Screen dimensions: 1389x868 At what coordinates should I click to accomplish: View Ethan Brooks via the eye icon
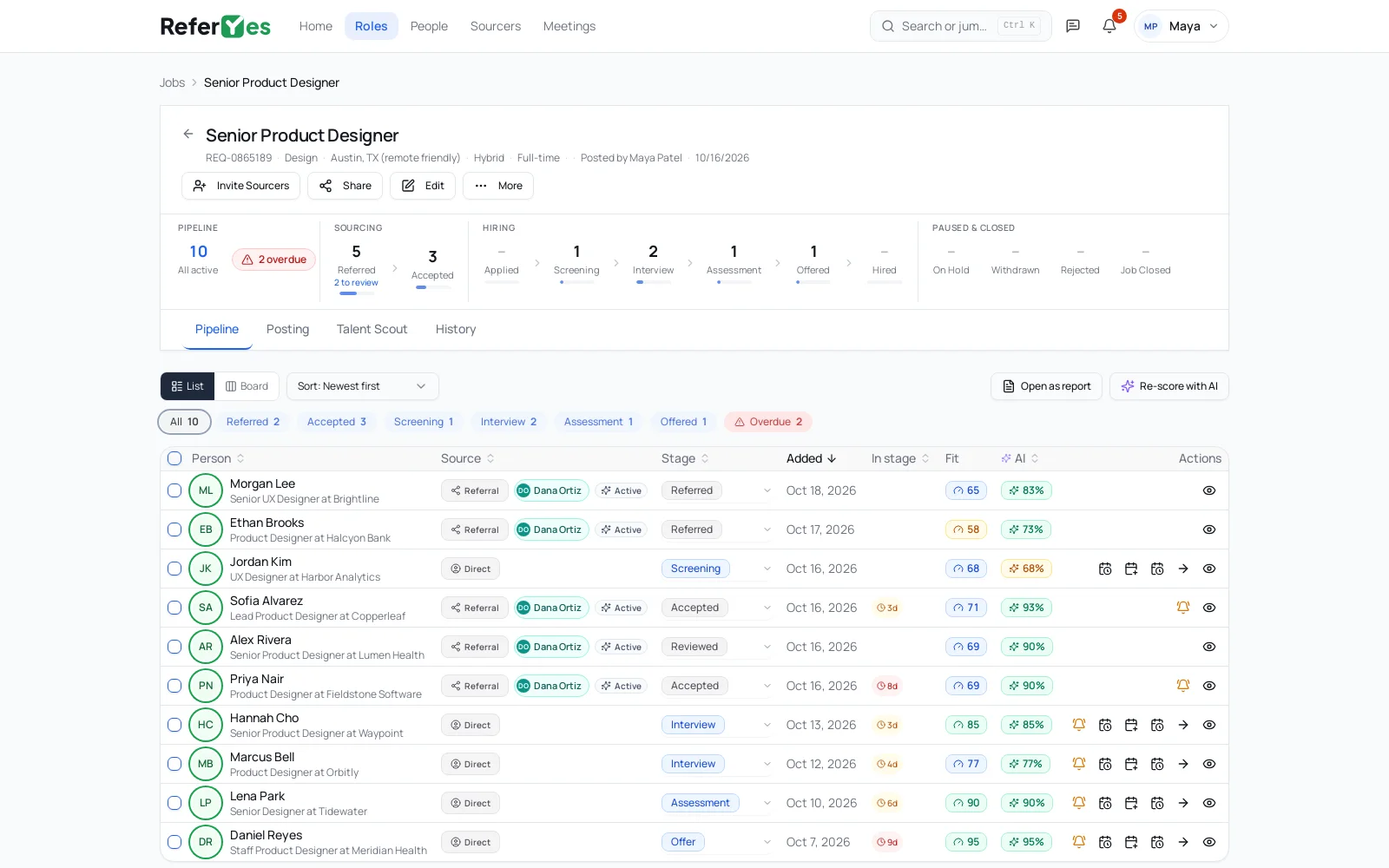(1209, 529)
